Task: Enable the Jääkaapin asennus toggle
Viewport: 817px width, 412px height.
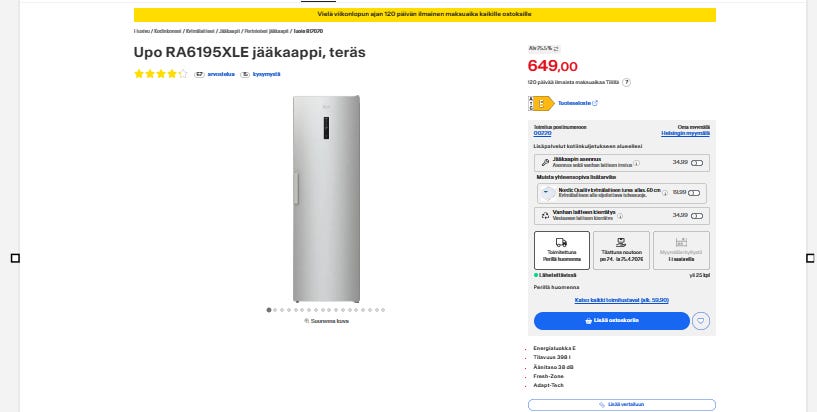Action: pyautogui.click(x=697, y=162)
